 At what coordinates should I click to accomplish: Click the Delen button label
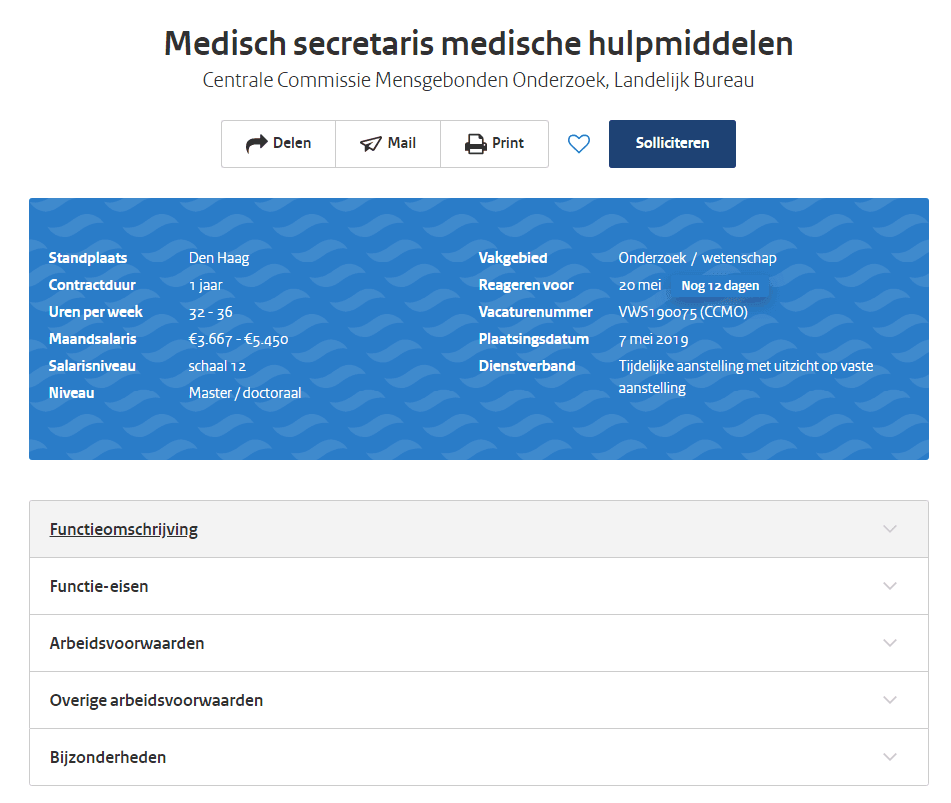click(x=292, y=143)
